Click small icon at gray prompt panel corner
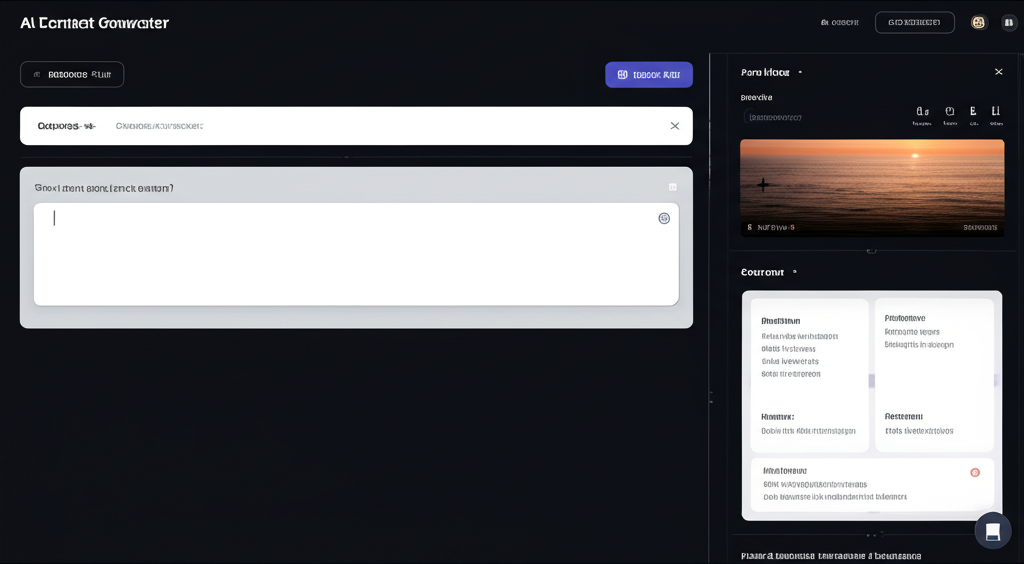1024x564 pixels. [672, 187]
